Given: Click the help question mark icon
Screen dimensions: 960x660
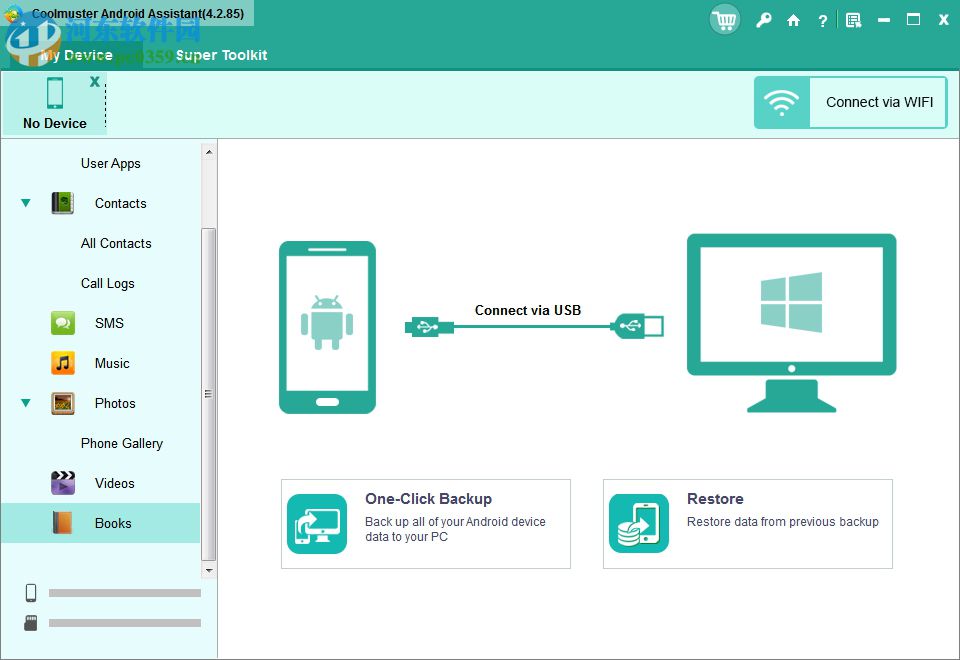Looking at the screenshot, I should click(x=822, y=19).
